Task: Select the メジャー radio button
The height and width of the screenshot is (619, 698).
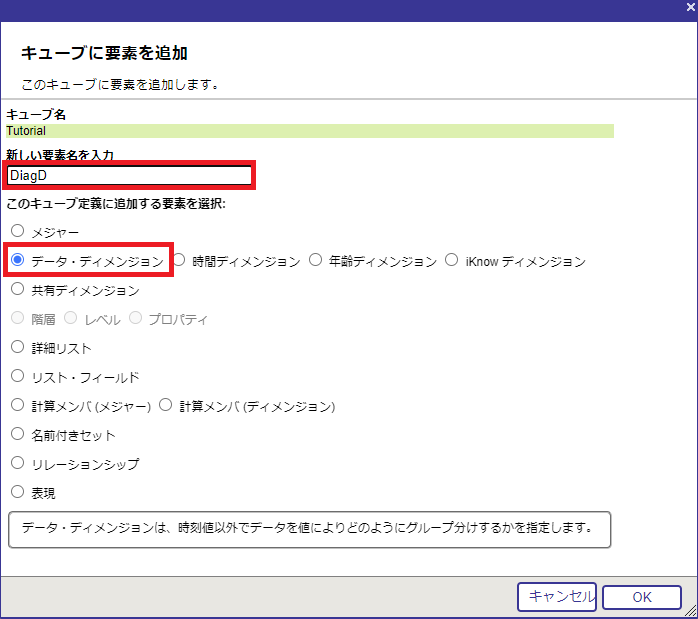Action: point(18,231)
